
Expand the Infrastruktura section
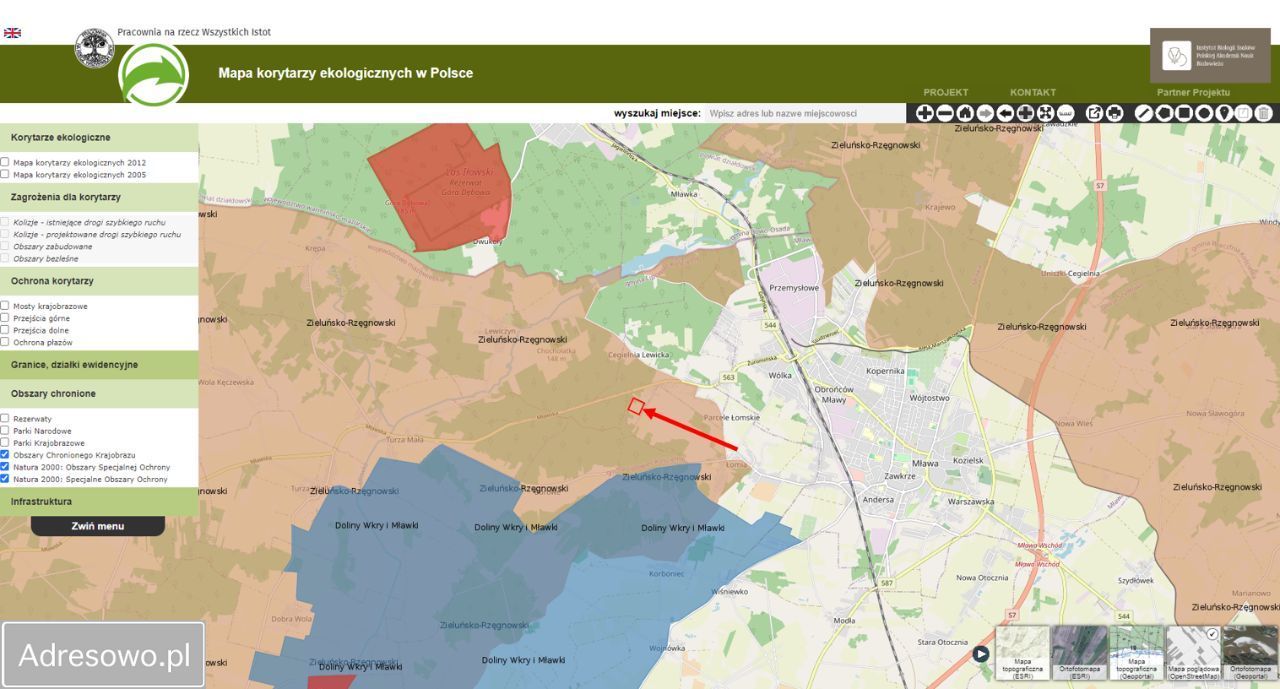coord(99,501)
